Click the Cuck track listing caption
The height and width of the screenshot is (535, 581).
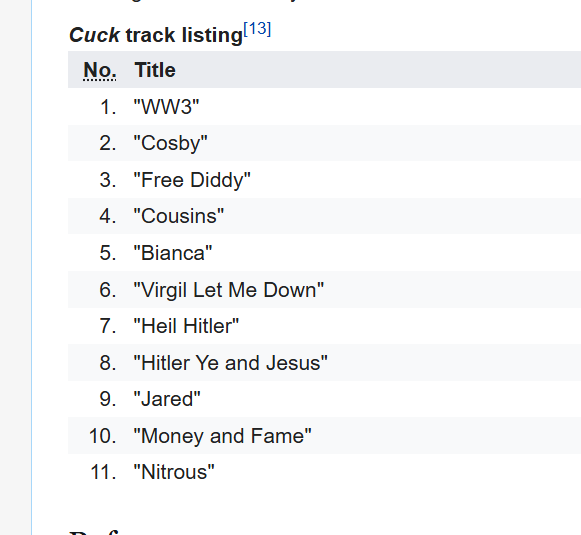[x=156, y=36]
